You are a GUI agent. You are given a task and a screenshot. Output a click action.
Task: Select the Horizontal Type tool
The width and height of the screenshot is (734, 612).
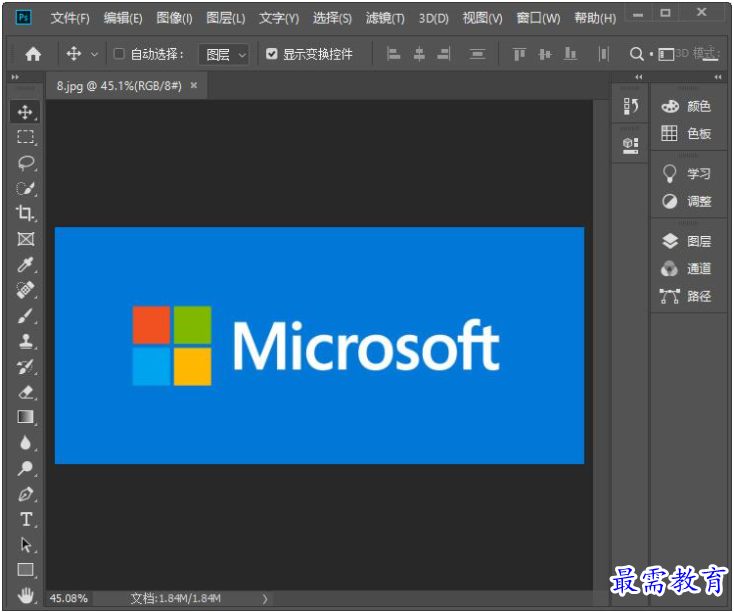tap(25, 519)
